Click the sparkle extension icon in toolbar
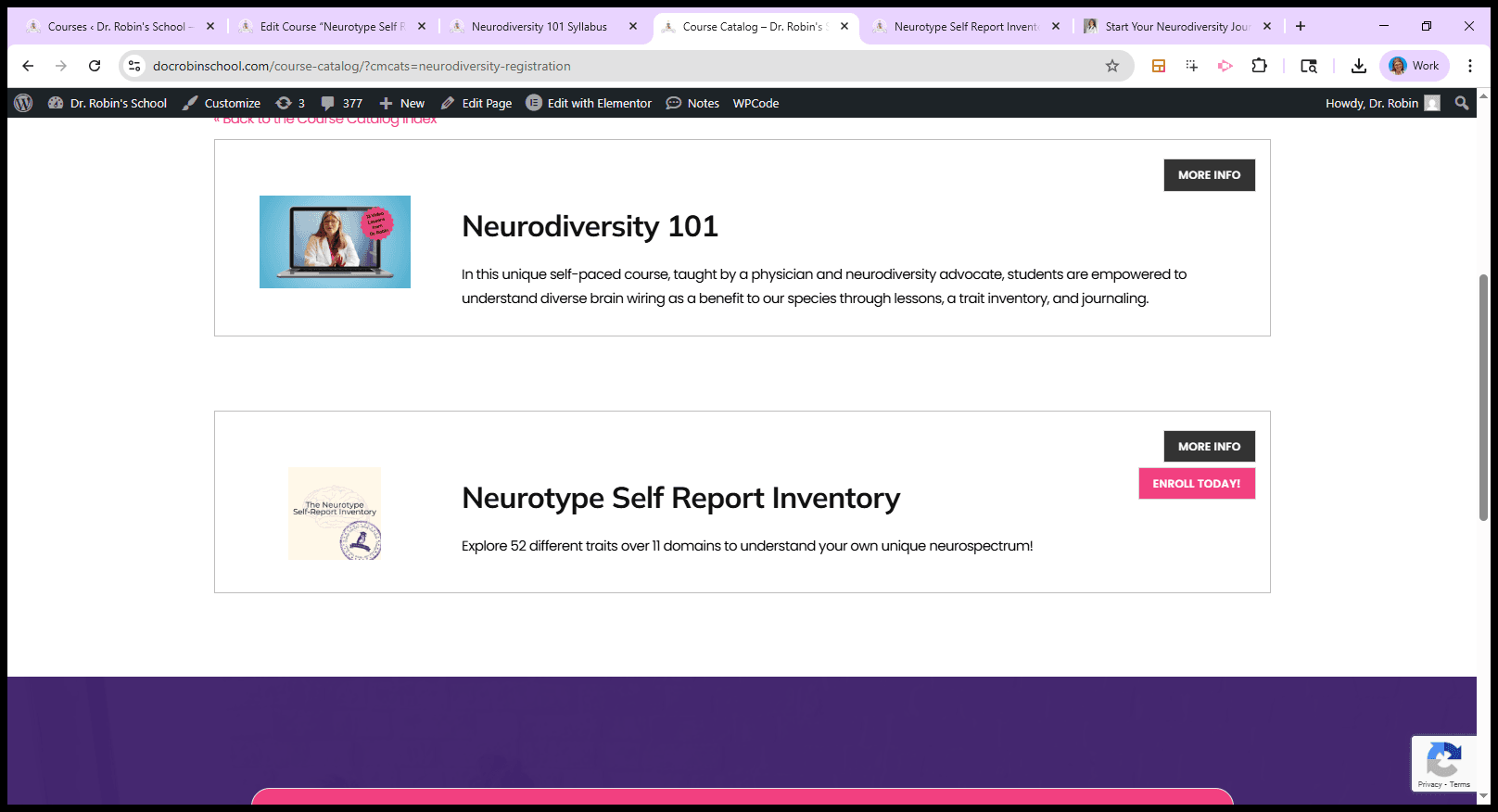Screen dimensions: 1498x812 pos(1192,66)
